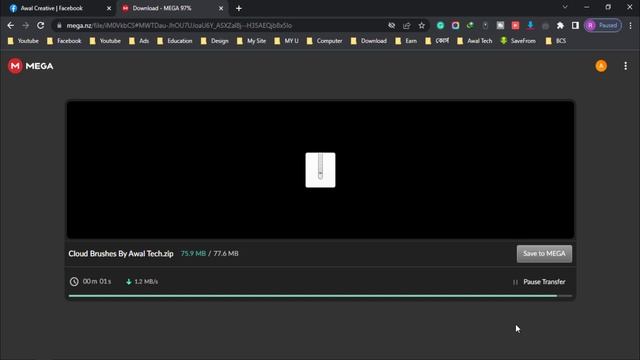Screen dimensions: 640x360
Task: Click the 75.9 MB downloaded text
Action: point(193,253)
